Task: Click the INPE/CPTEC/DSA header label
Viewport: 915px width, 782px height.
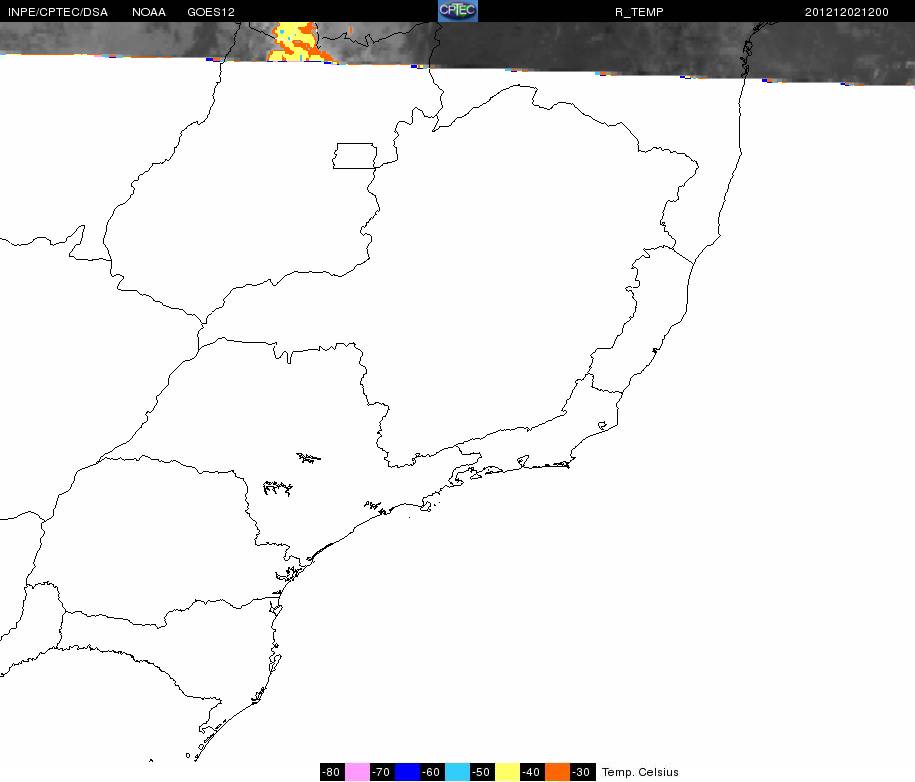Action: point(58,12)
